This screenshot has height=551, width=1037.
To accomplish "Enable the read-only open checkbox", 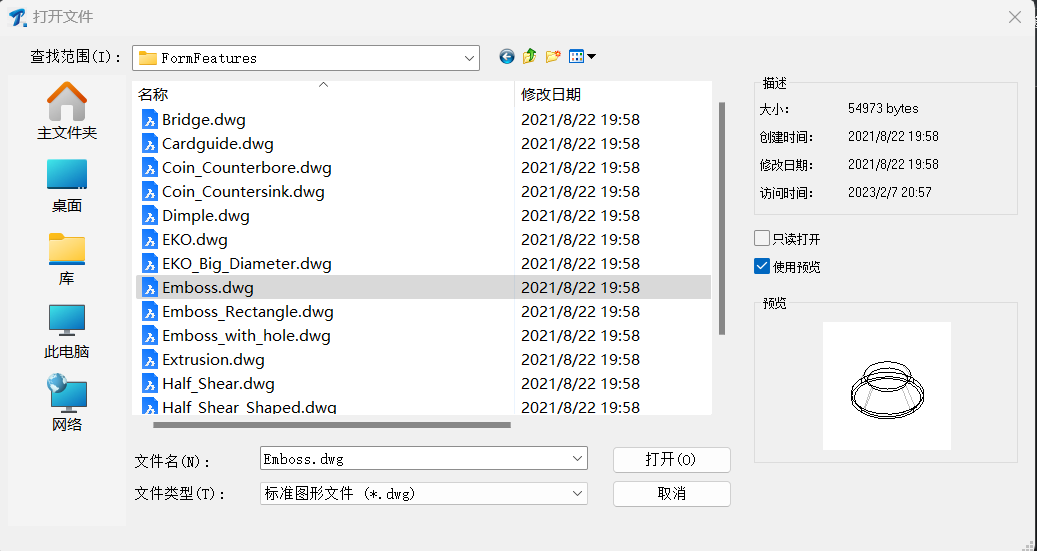I will (762, 239).
